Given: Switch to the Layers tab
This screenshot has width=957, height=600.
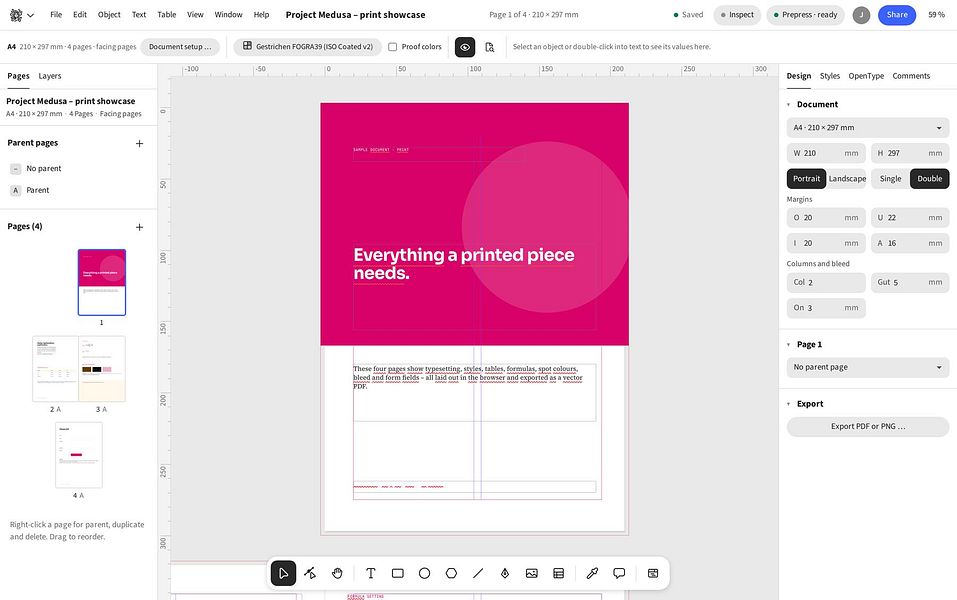Looking at the screenshot, I should 49,76.
